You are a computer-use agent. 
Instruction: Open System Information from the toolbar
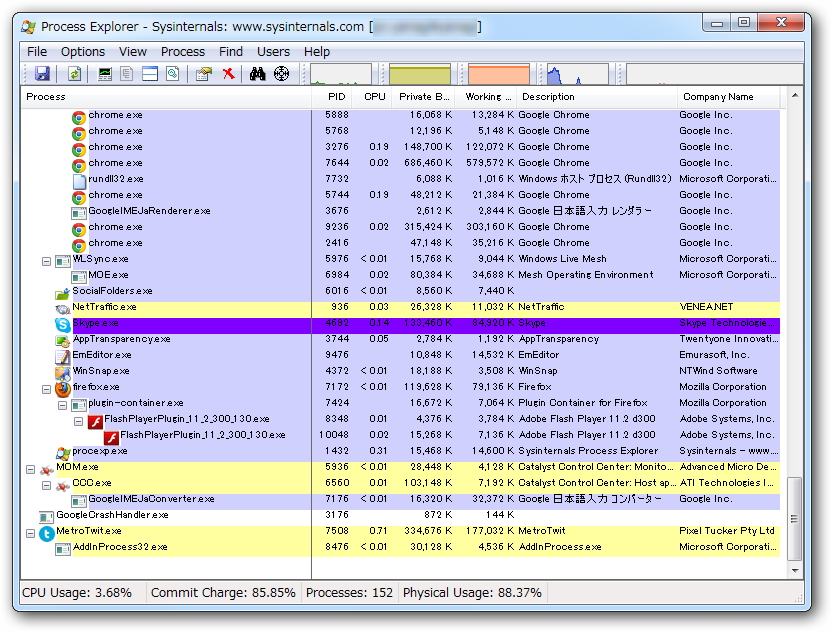tap(102, 73)
